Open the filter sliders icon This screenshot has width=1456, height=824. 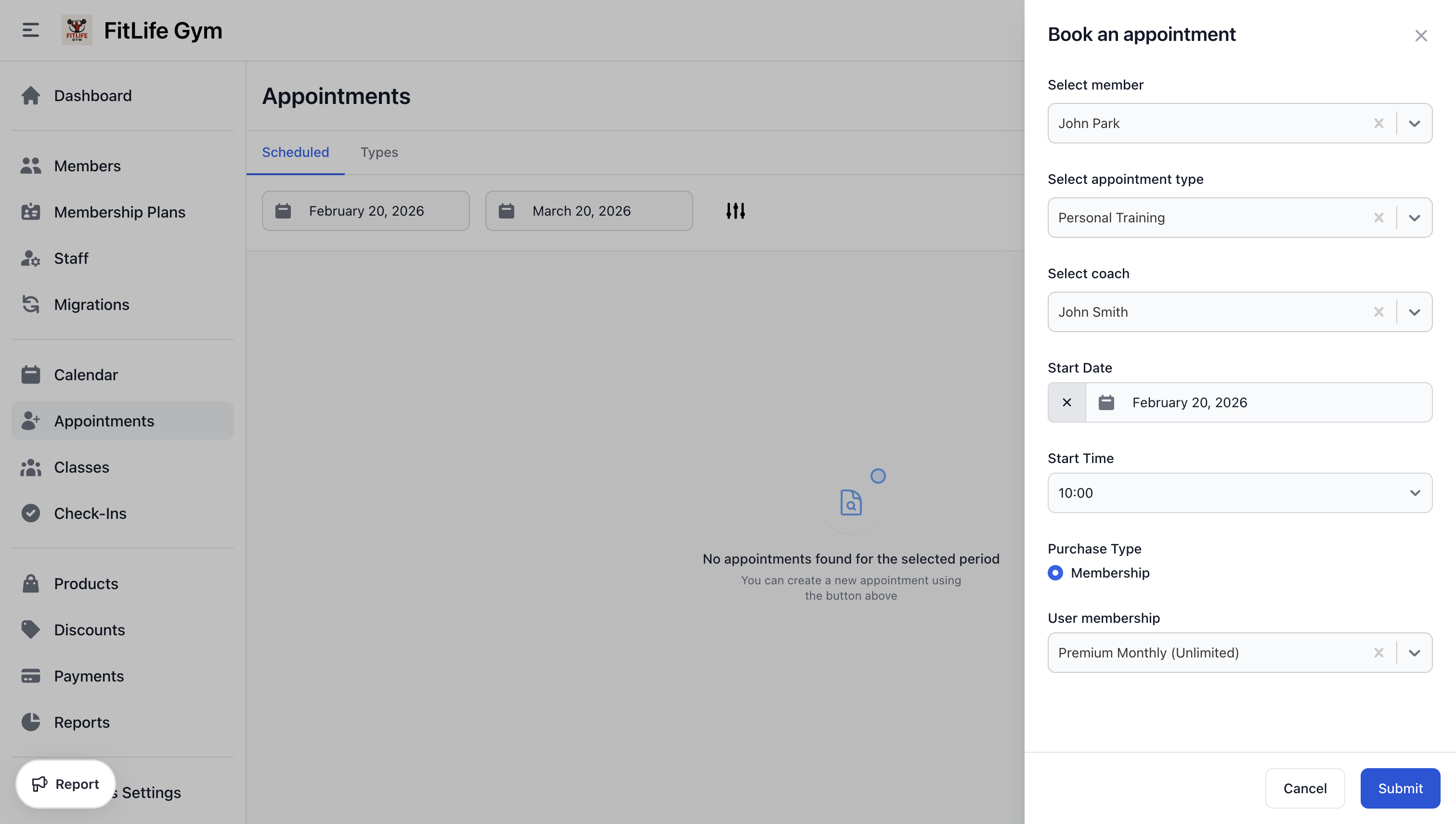[x=735, y=210]
